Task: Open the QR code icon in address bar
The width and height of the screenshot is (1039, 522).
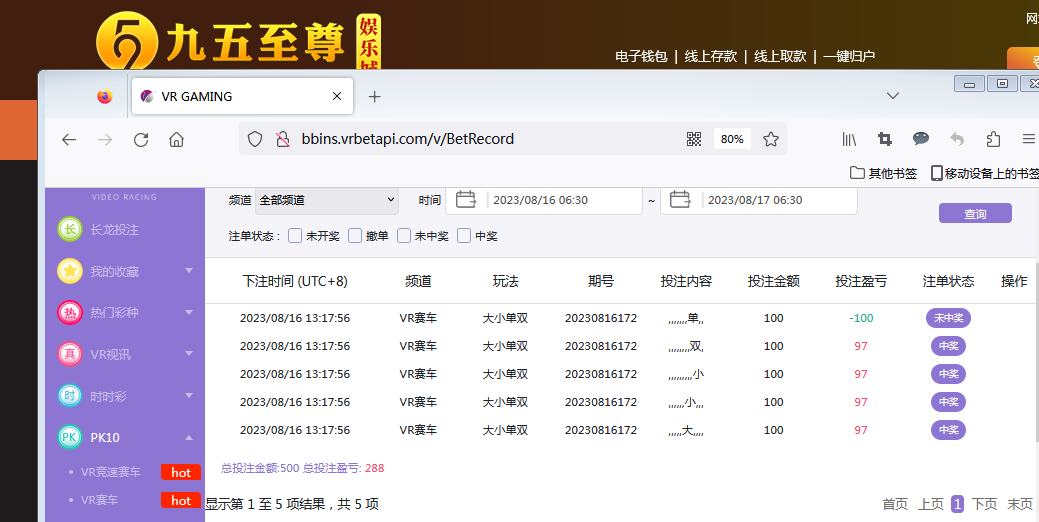Action: 694,139
